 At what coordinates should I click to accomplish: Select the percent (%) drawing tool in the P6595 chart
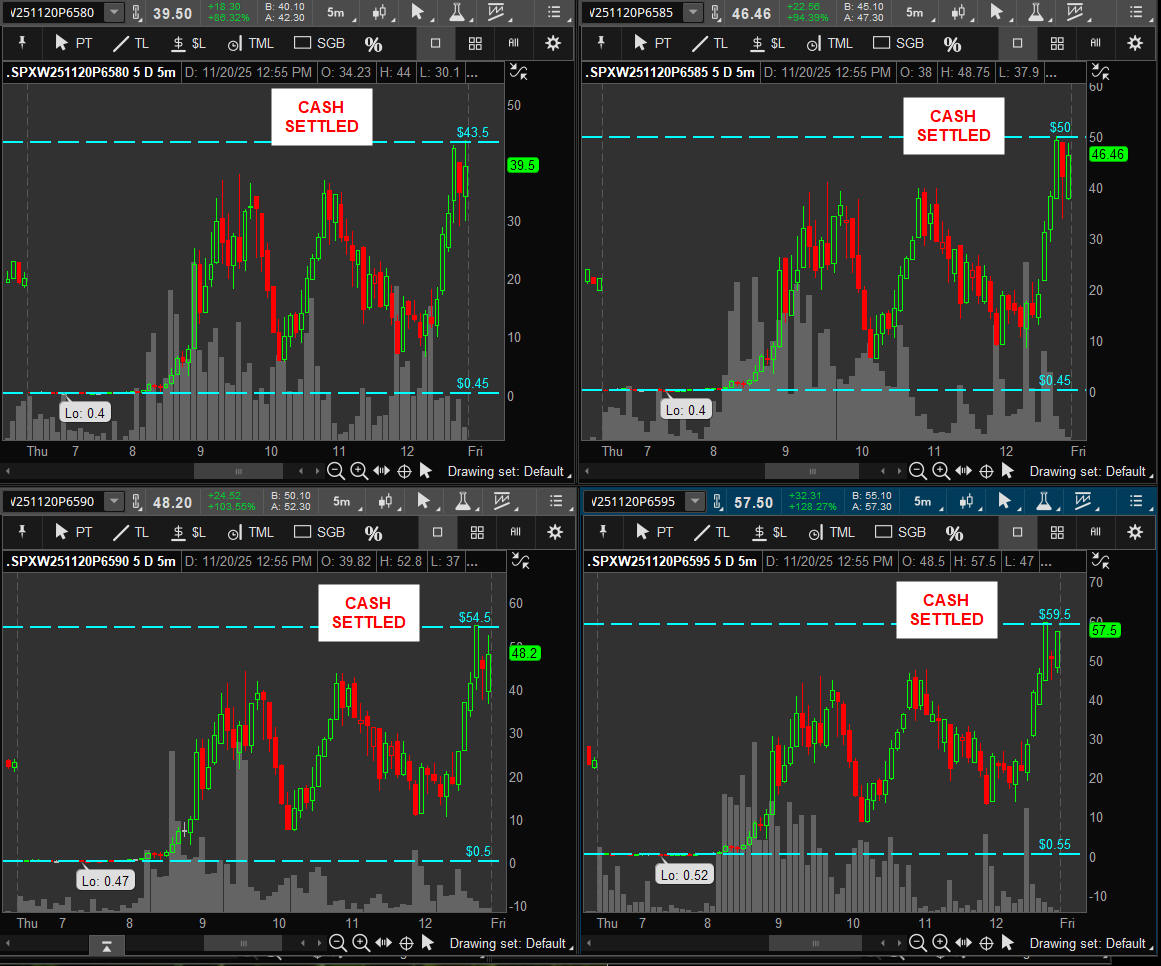pos(954,533)
